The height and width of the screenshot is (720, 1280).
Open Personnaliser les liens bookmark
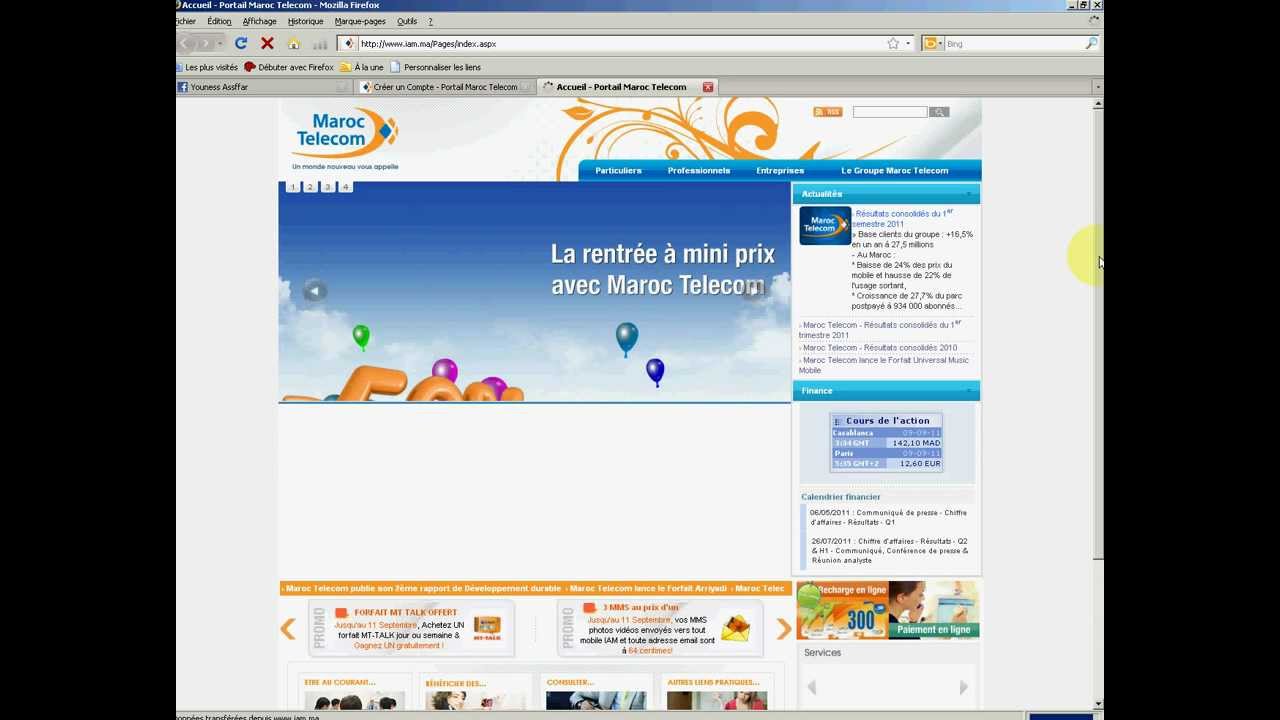click(x=435, y=67)
